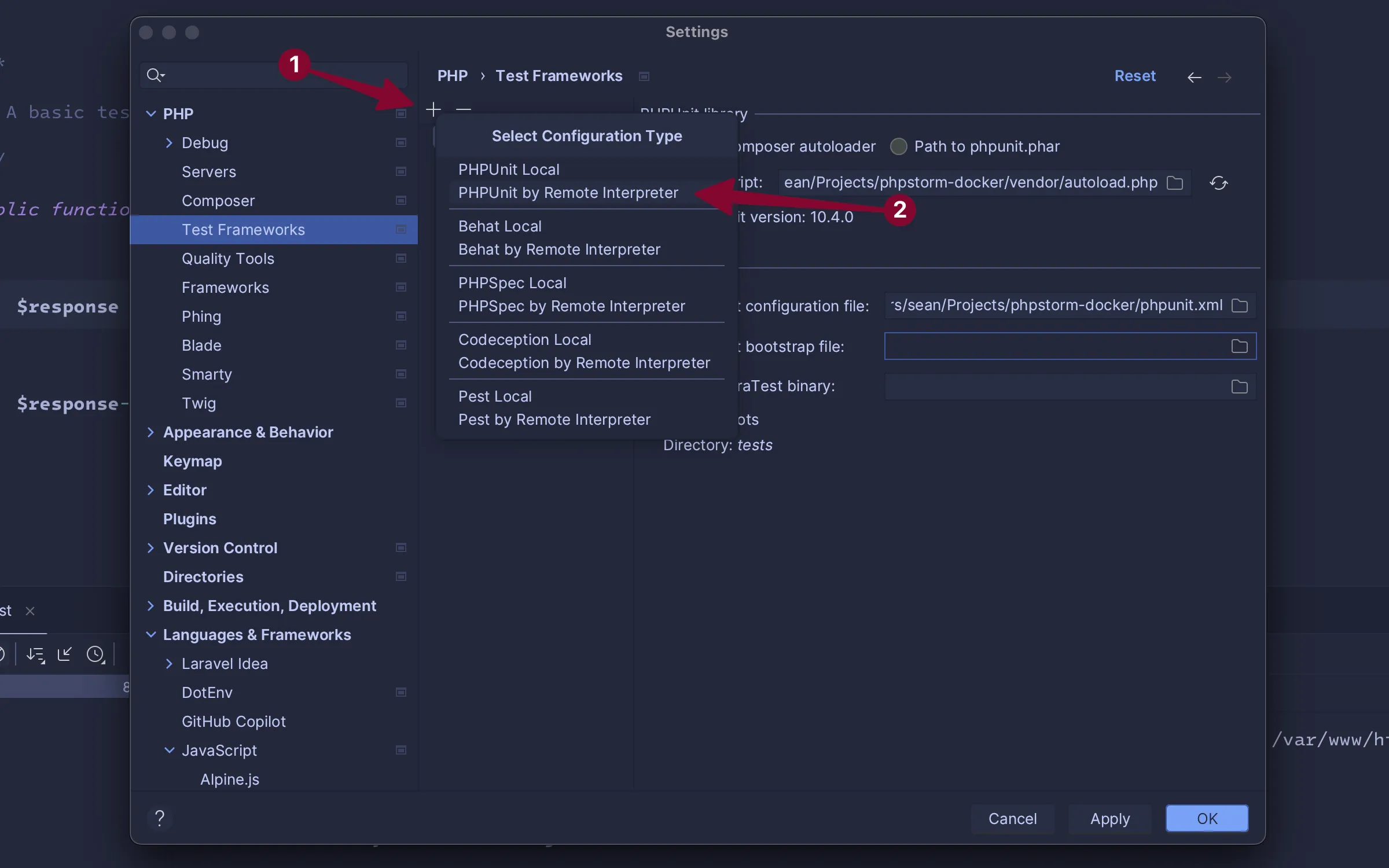The width and height of the screenshot is (1389, 868).
Task: Click the plus add configuration icon
Action: click(433, 109)
